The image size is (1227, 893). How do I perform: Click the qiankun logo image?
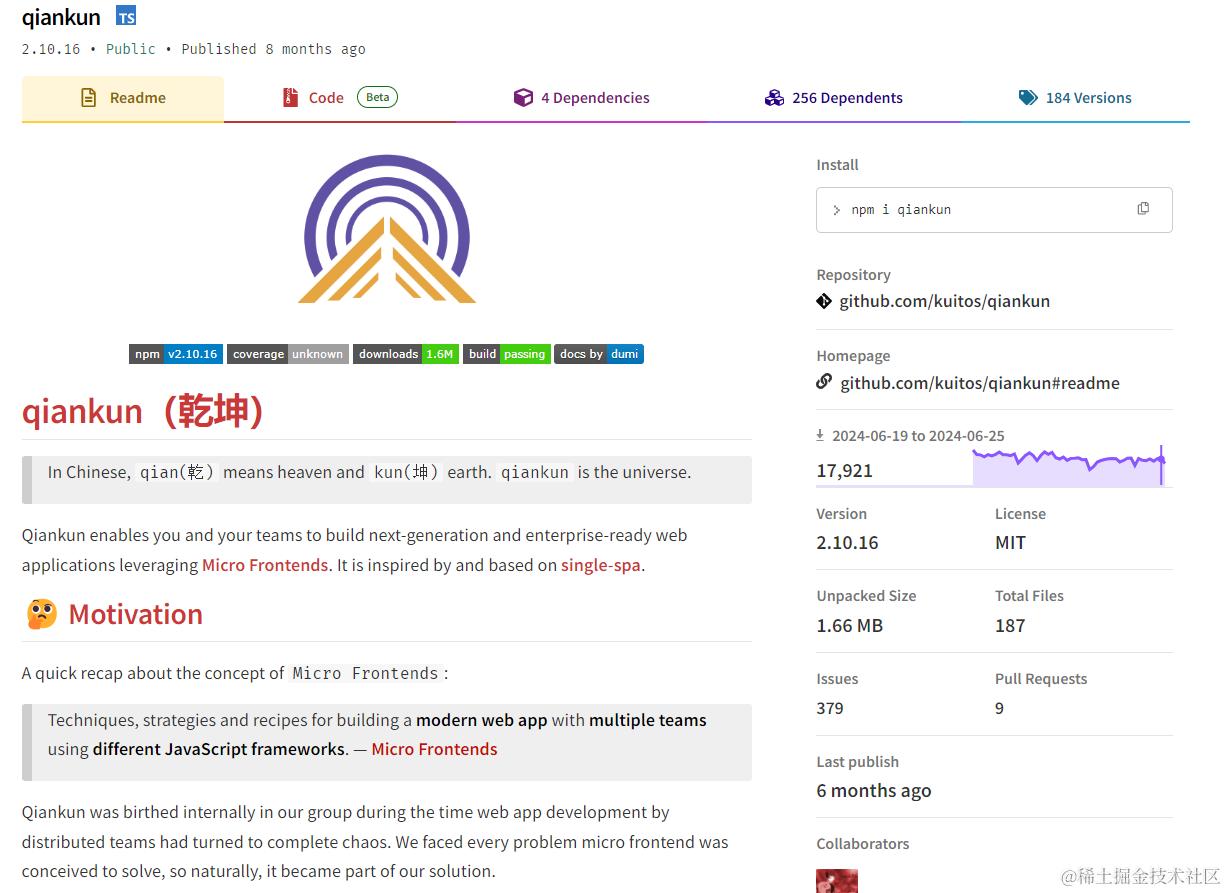click(387, 230)
